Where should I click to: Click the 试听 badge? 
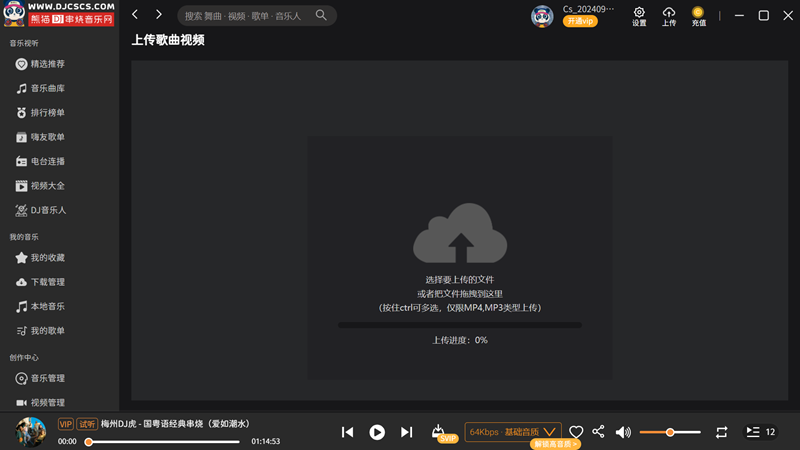click(87, 424)
